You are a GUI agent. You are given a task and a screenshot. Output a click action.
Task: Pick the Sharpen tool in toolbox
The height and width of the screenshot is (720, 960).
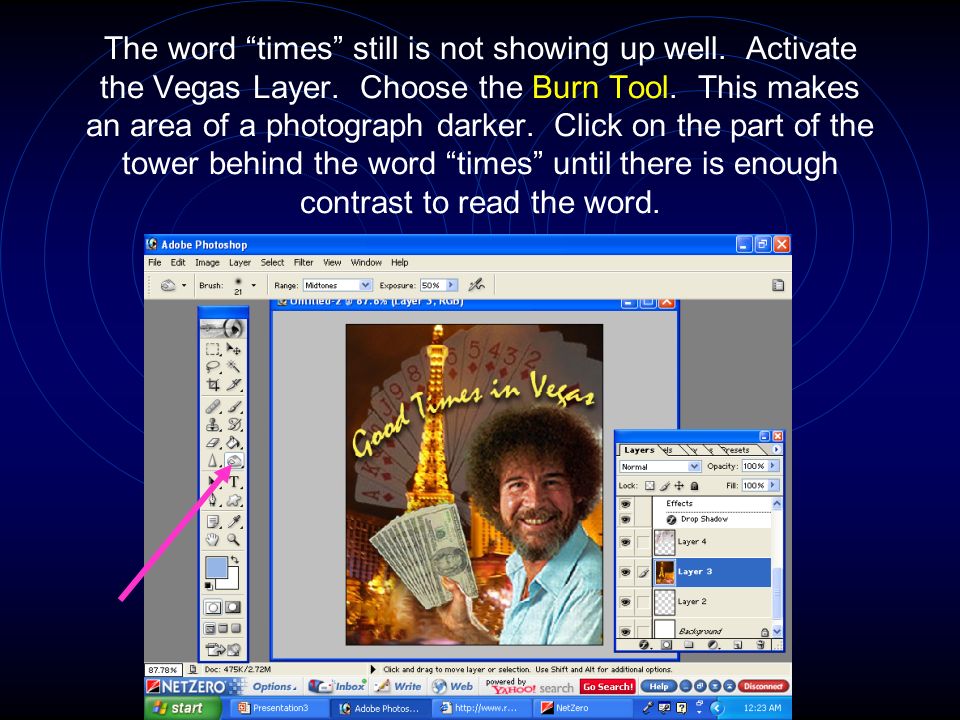click(212, 460)
